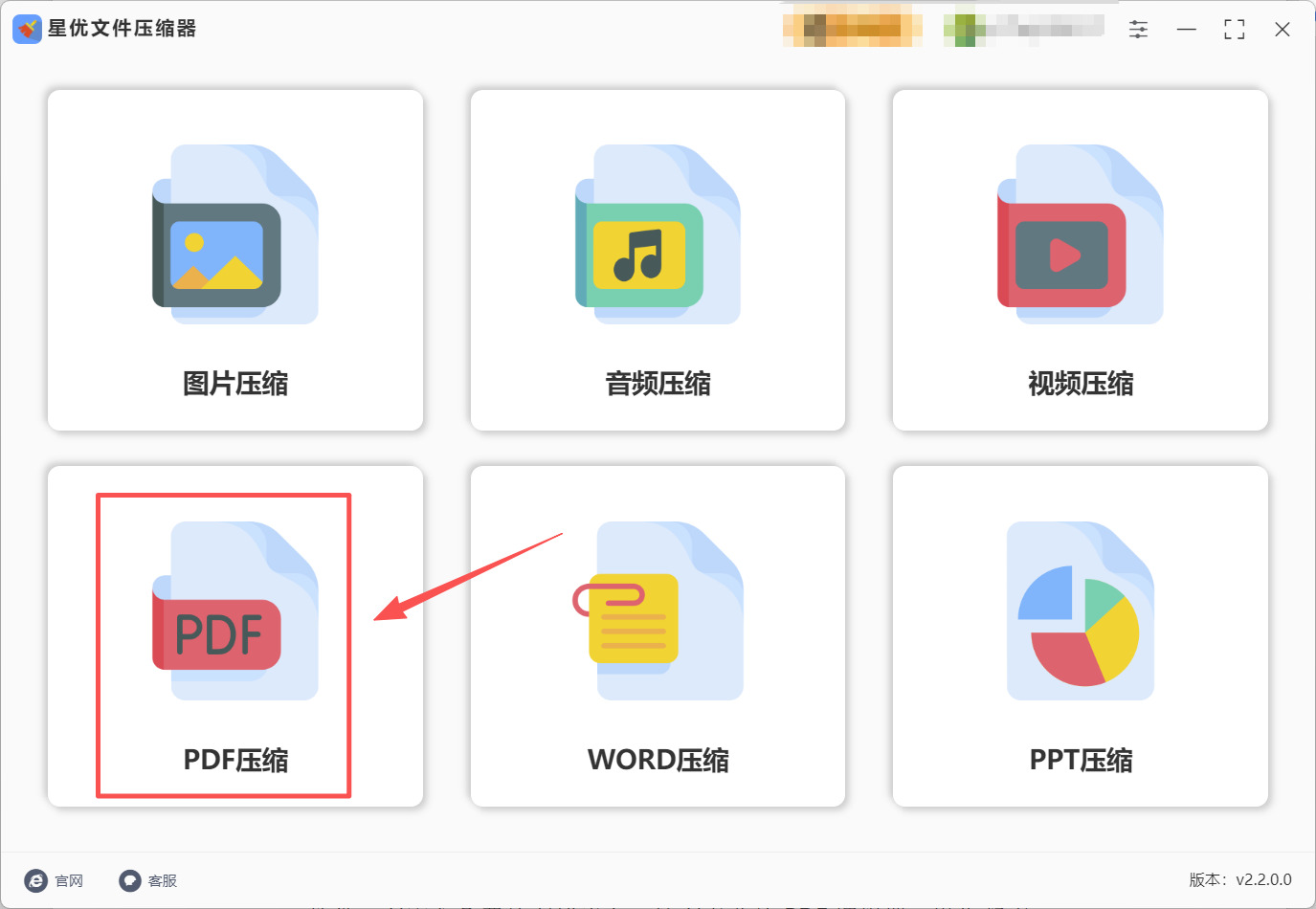This screenshot has width=1316, height=909.
Task: Click the 星优文件压缩器 app logo icon
Action: tap(27, 29)
